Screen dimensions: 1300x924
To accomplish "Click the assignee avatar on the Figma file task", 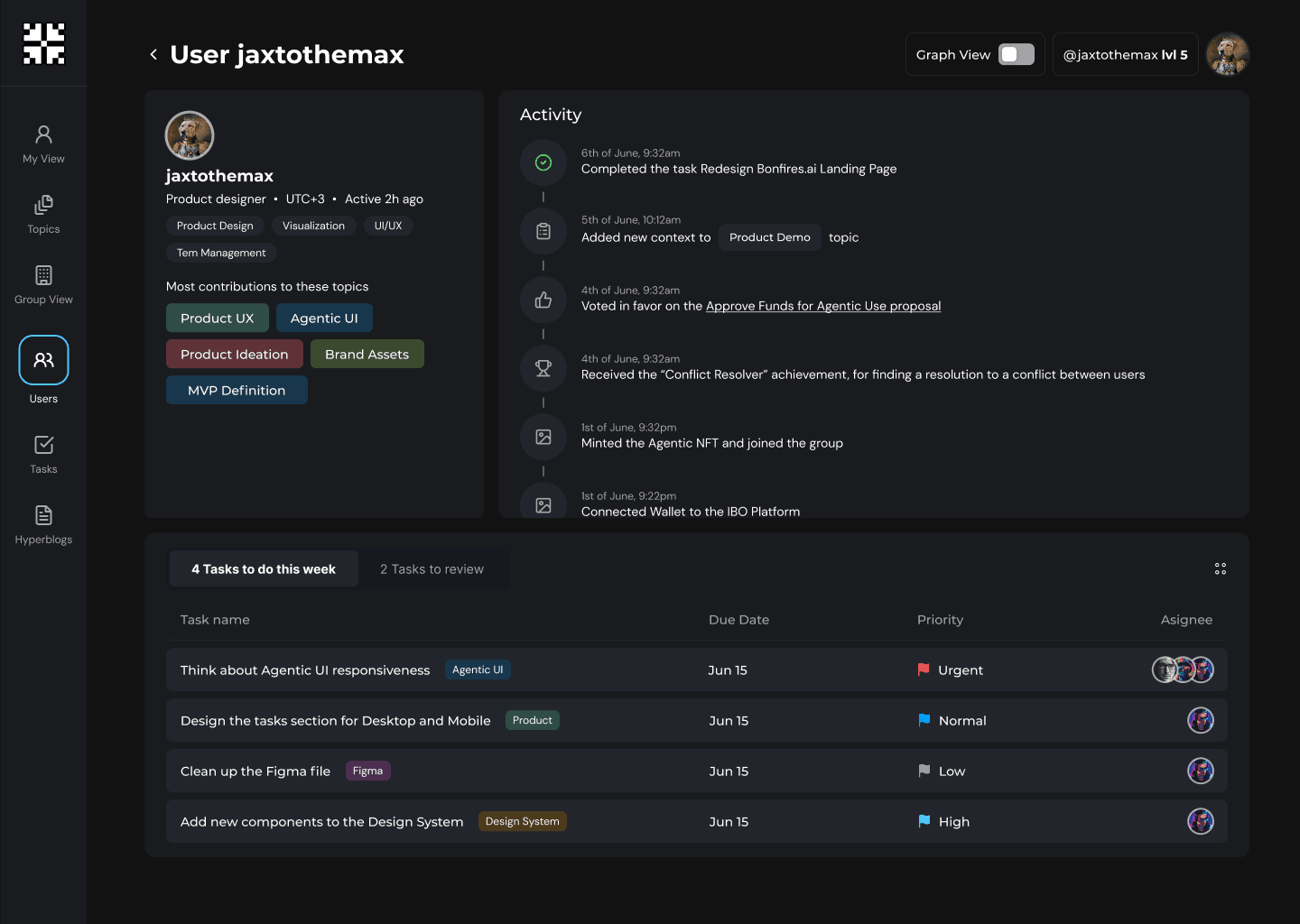I will pos(1201,771).
